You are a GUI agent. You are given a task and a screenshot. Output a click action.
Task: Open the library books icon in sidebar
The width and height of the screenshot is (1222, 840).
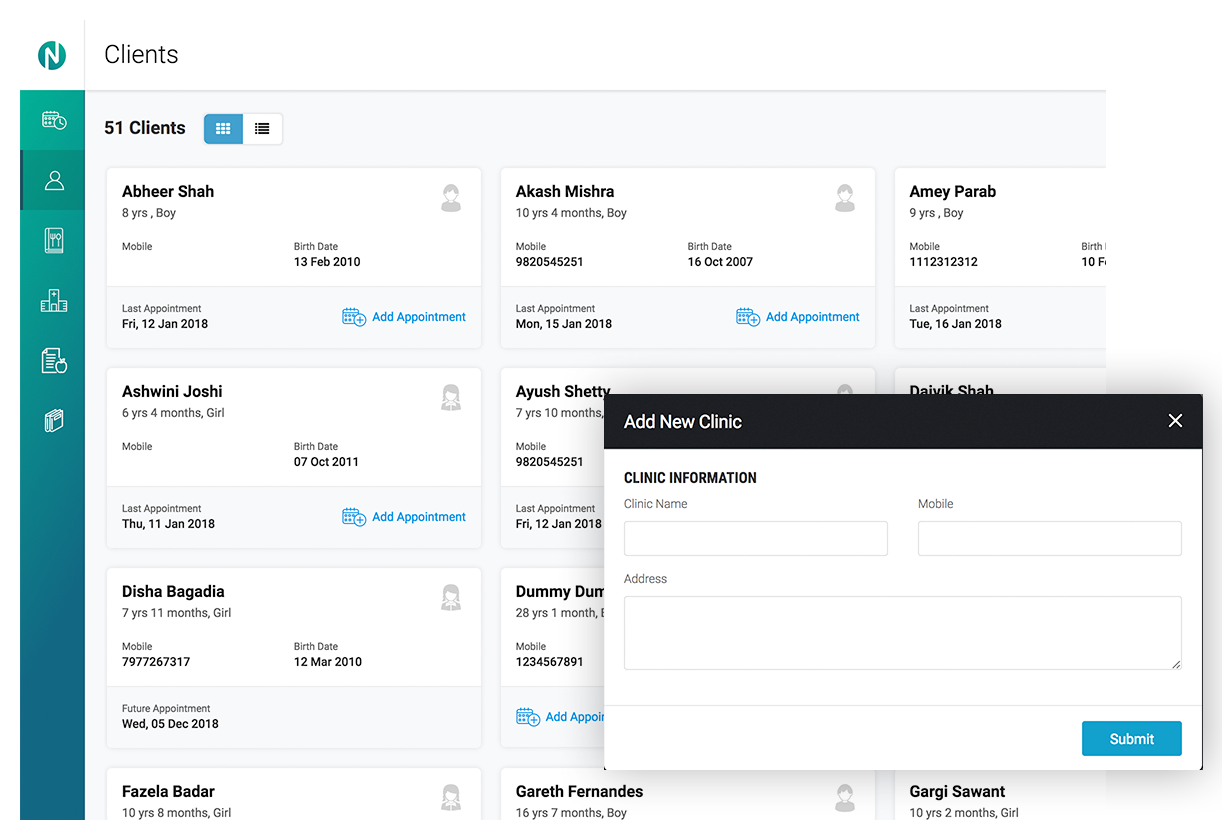coord(54,421)
